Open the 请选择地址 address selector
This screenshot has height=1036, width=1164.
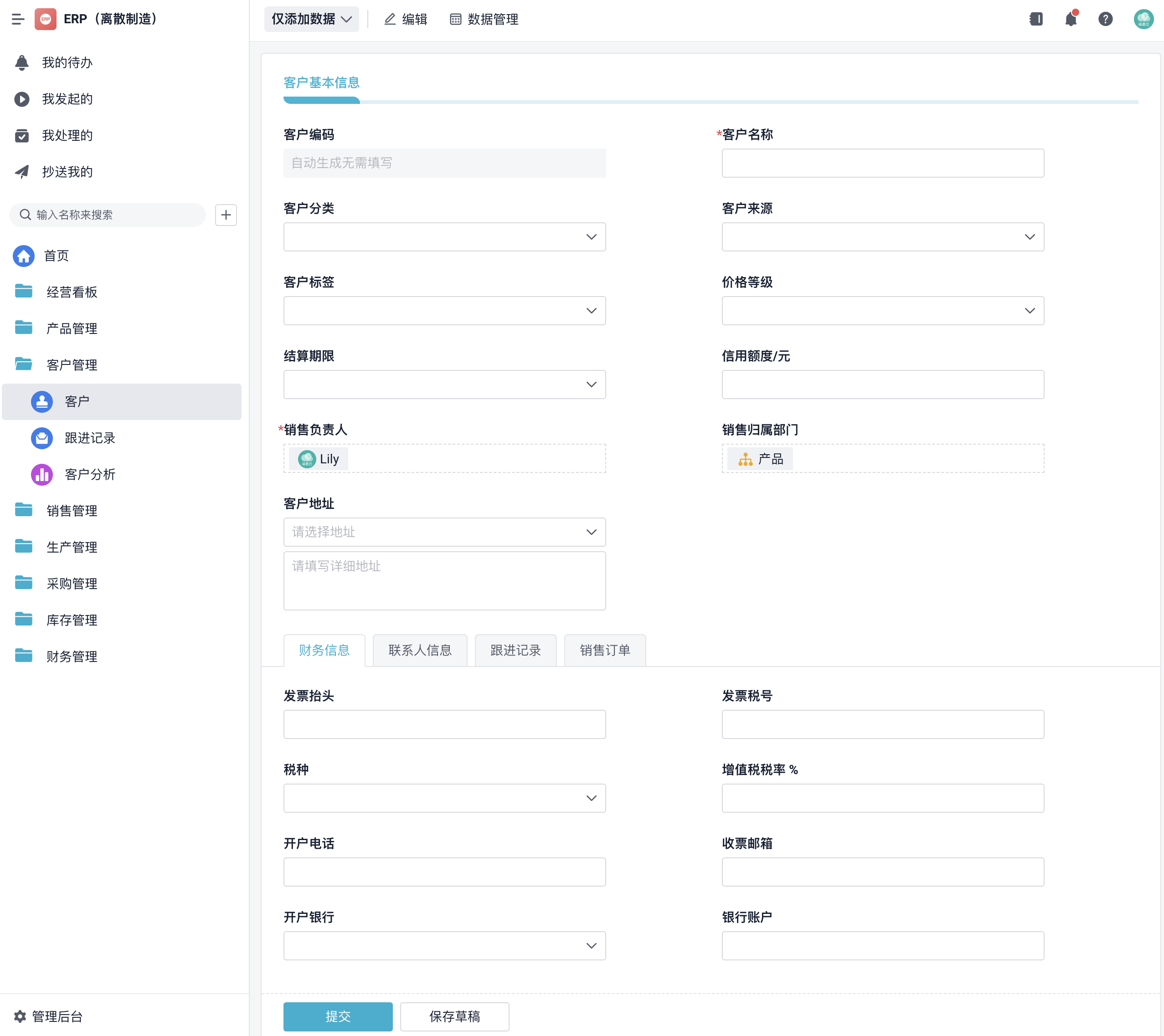[444, 532]
